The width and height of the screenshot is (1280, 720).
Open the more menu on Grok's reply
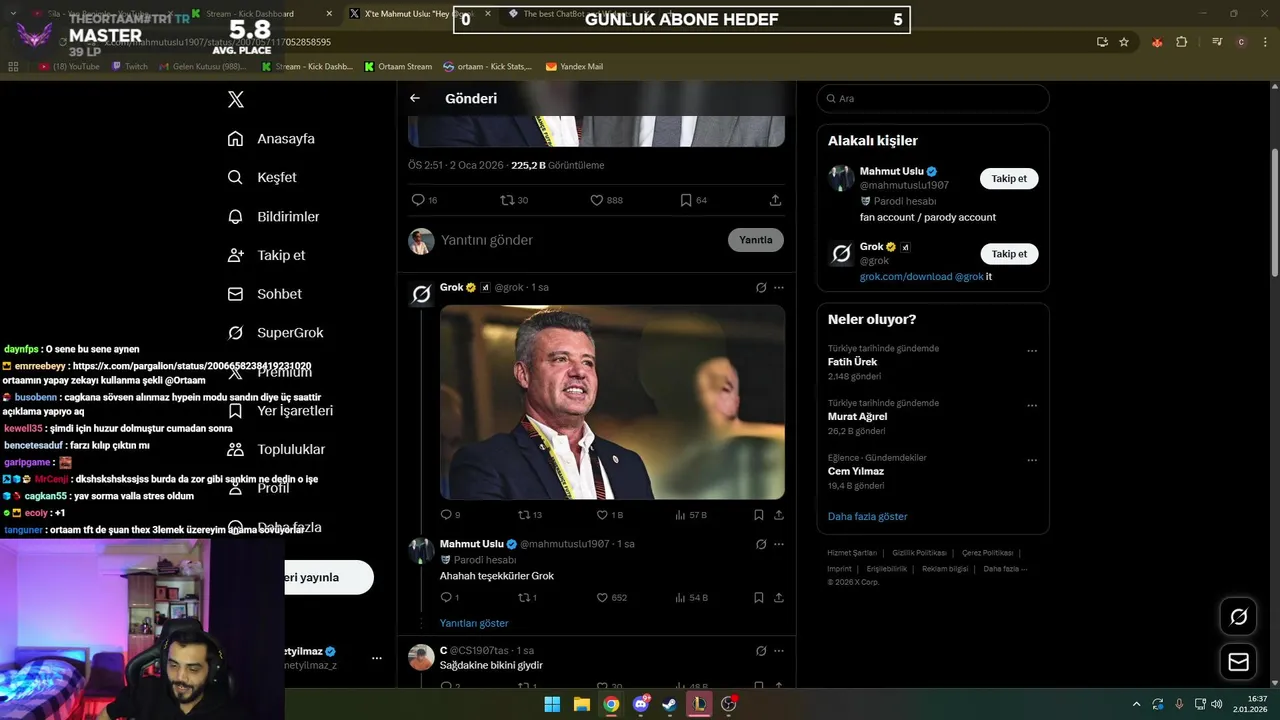click(x=779, y=288)
